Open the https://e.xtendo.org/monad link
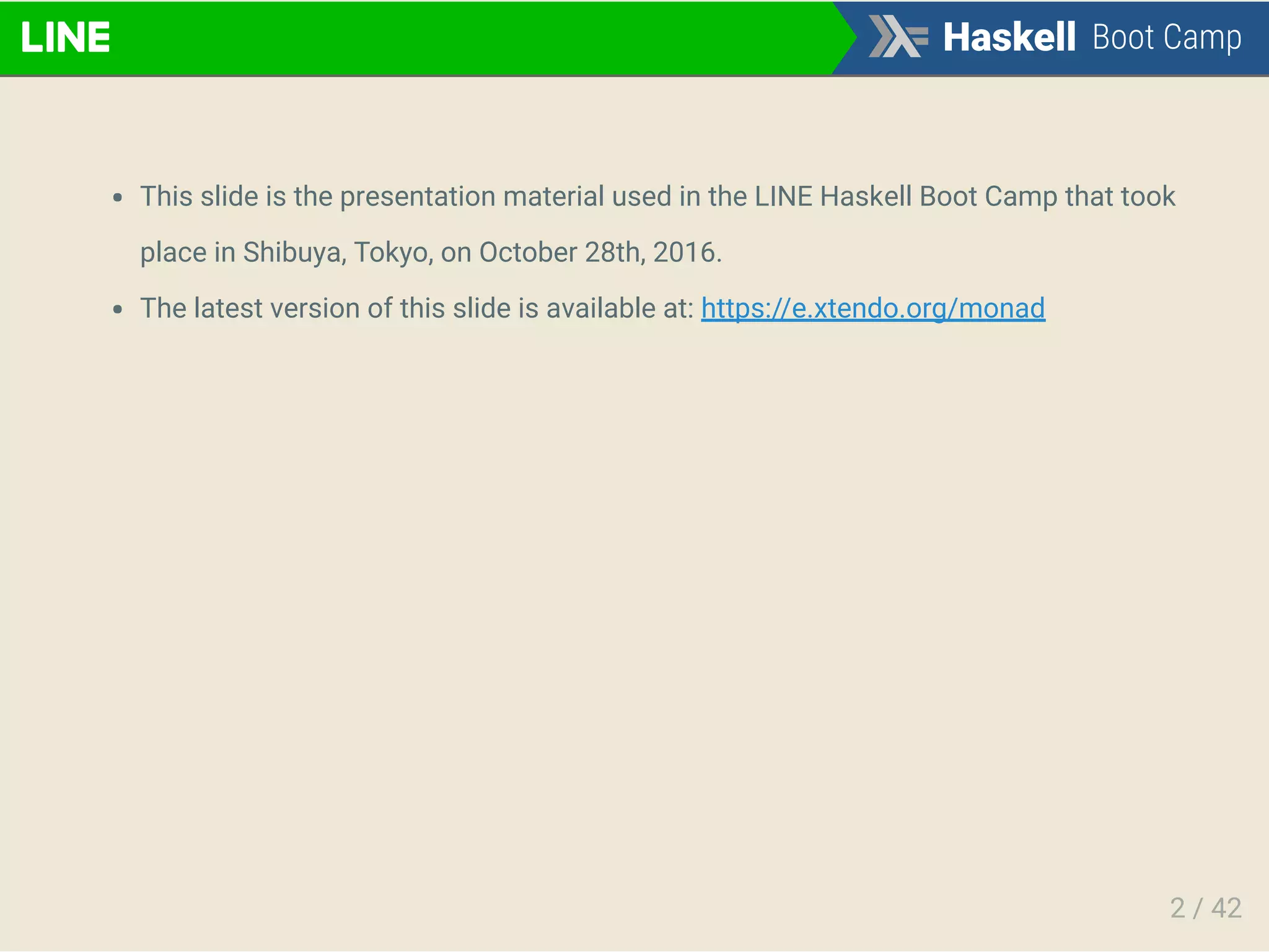This screenshot has width=1269, height=952. tap(872, 308)
